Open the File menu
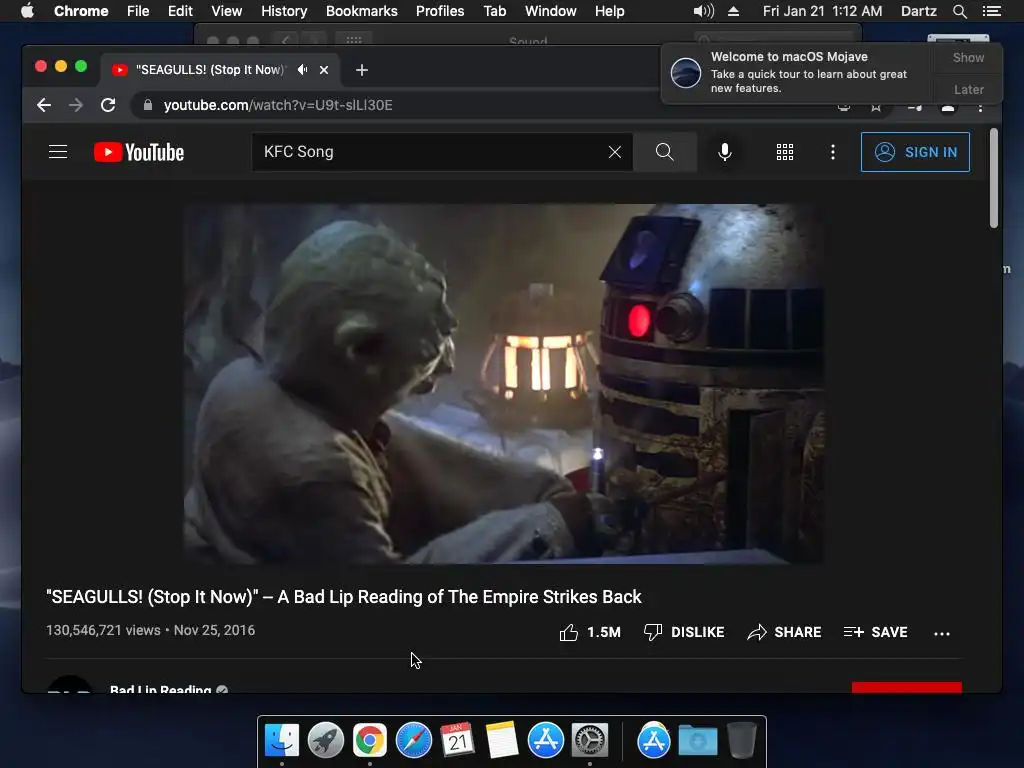This screenshot has height=768, width=1024. click(138, 11)
